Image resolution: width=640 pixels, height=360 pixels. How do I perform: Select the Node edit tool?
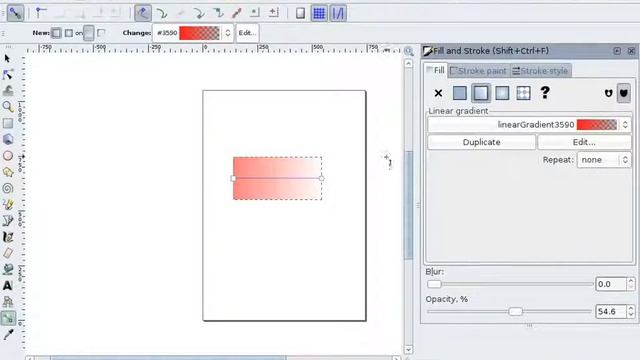(x=8, y=75)
